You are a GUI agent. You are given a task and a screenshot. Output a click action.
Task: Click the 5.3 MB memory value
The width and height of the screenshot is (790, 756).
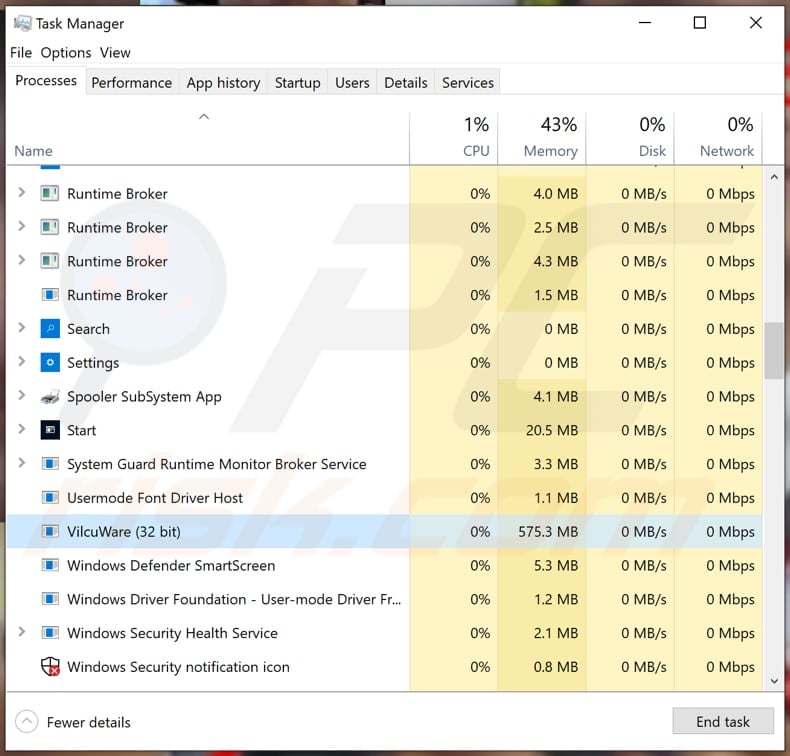(x=556, y=566)
